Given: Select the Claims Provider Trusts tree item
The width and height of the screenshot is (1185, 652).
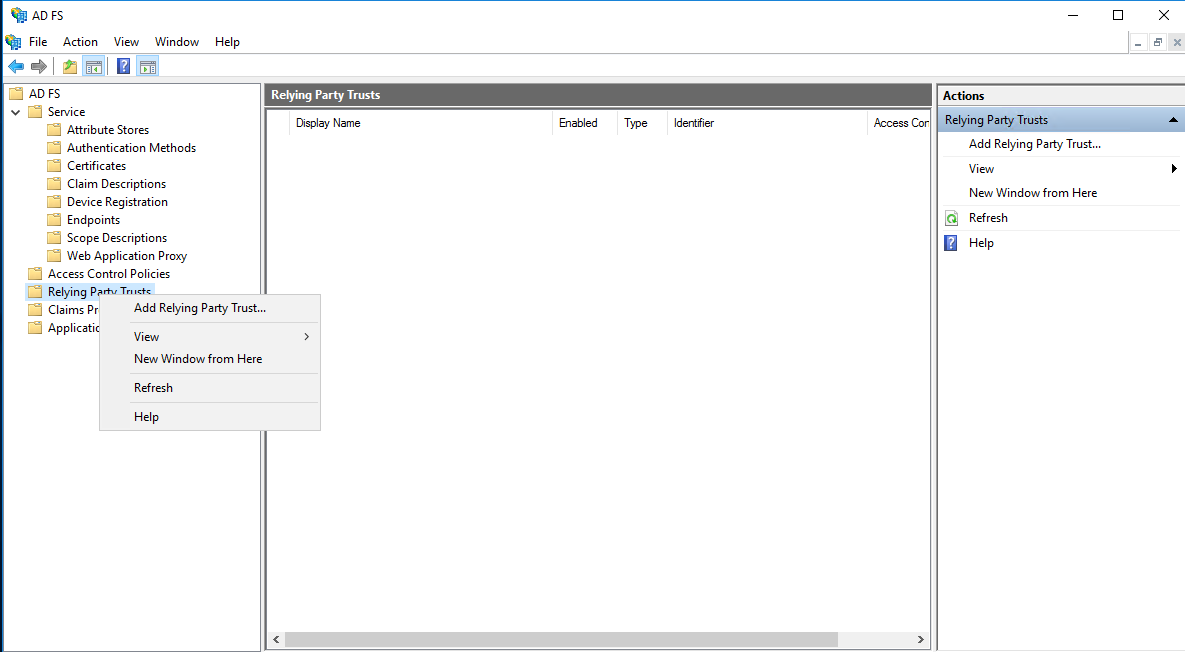Looking at the screenshot, I should 73,310.
